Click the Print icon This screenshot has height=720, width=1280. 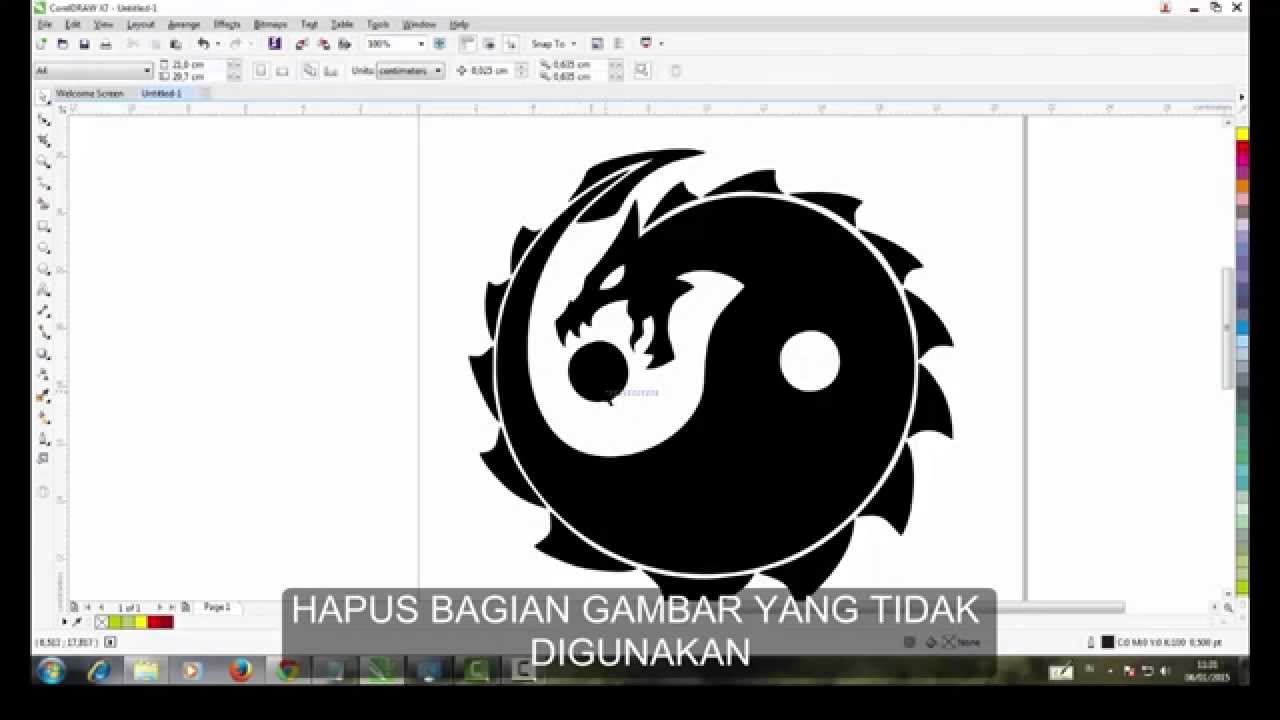coord(105,44)
